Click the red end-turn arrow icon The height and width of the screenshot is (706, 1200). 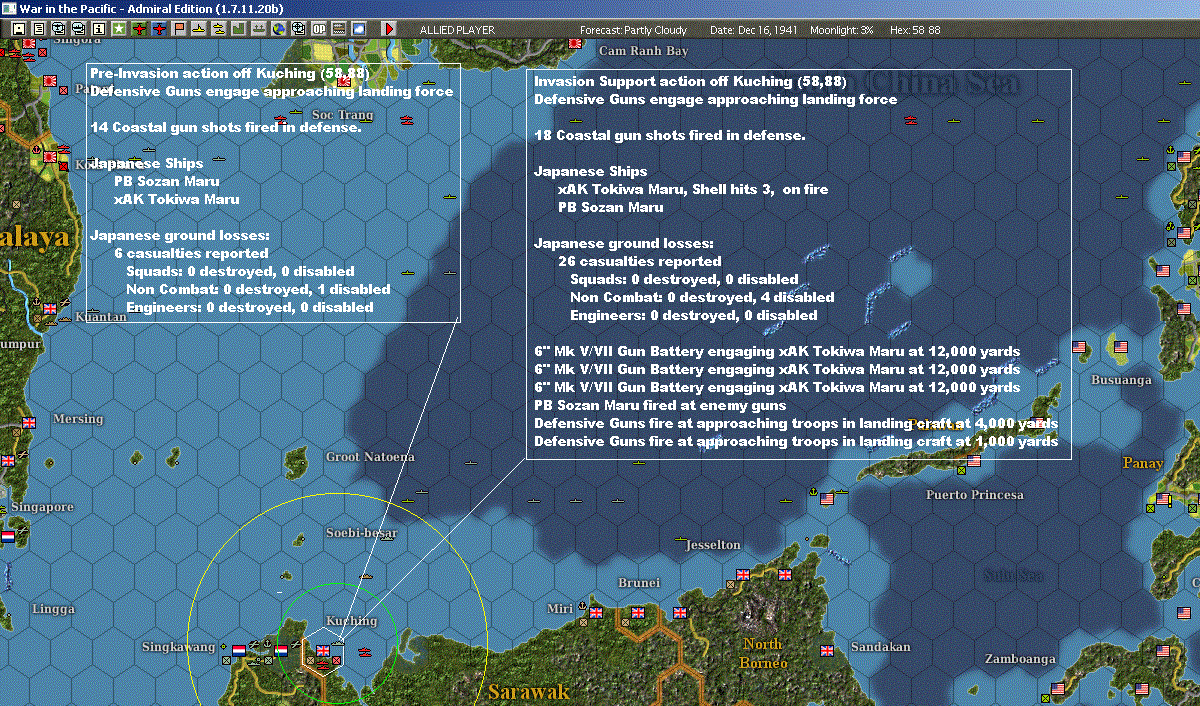389,30
